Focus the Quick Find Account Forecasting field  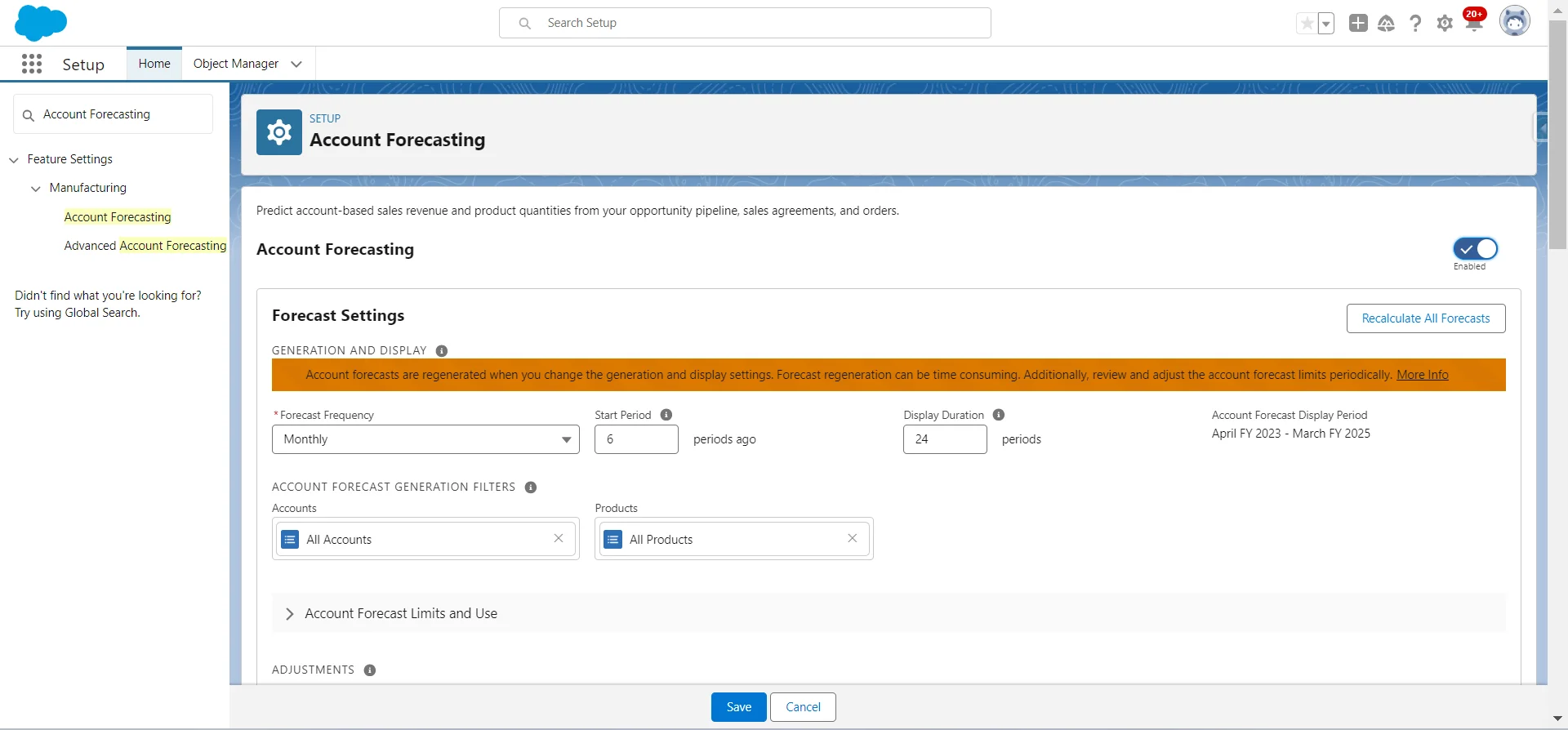pyautogui.click(x=113, y=114)
